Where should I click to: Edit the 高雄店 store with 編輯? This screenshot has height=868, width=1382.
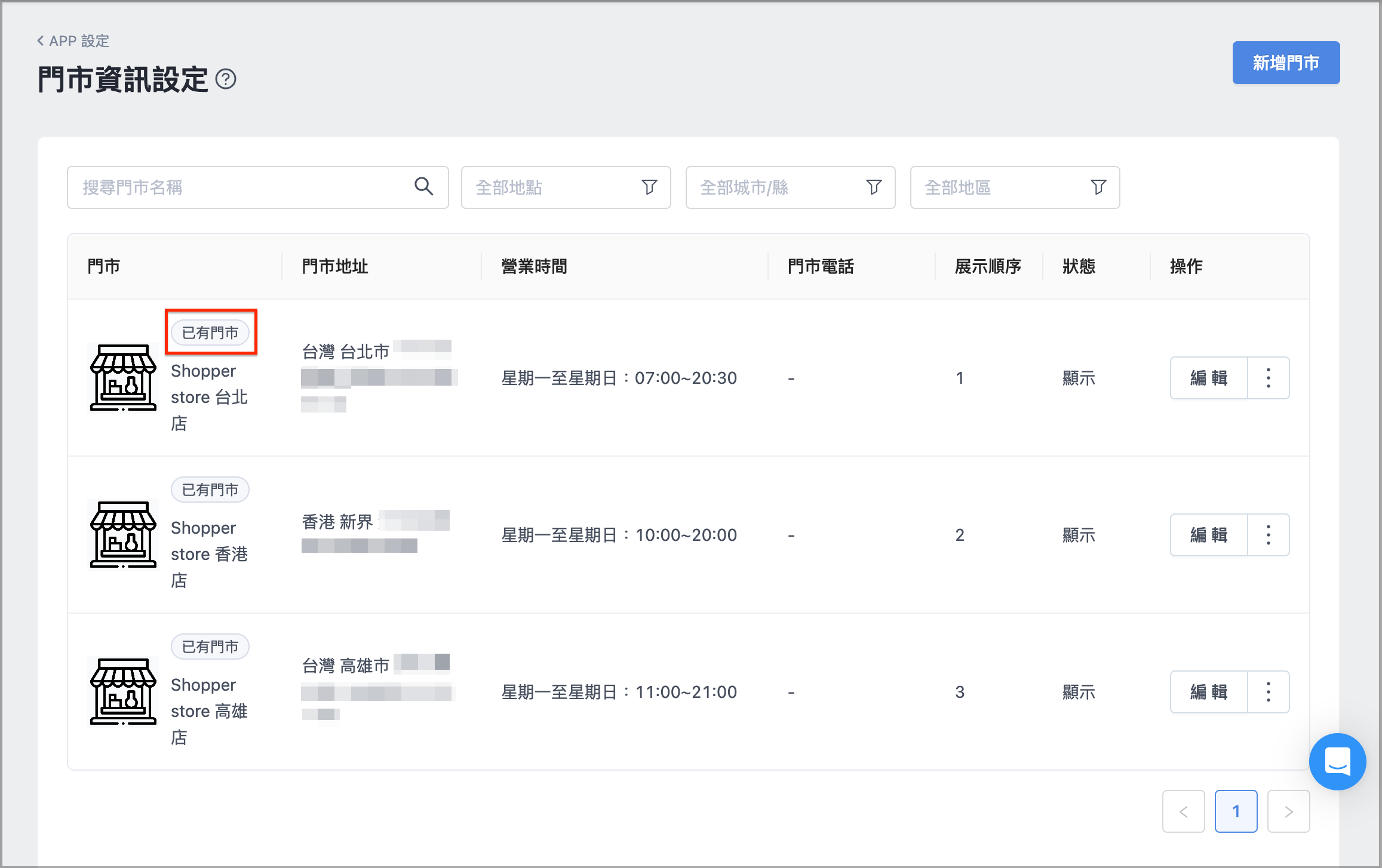tap(1209, 692)
